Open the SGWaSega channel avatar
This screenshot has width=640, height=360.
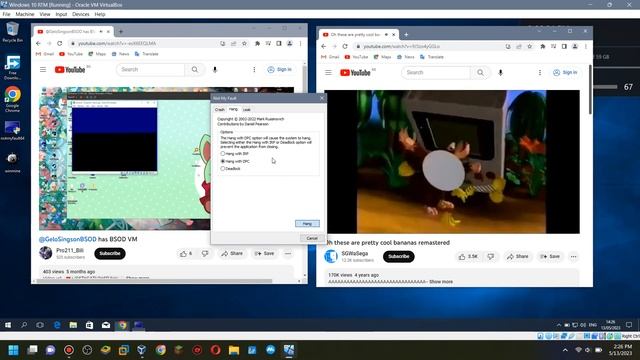coord(331,256)
